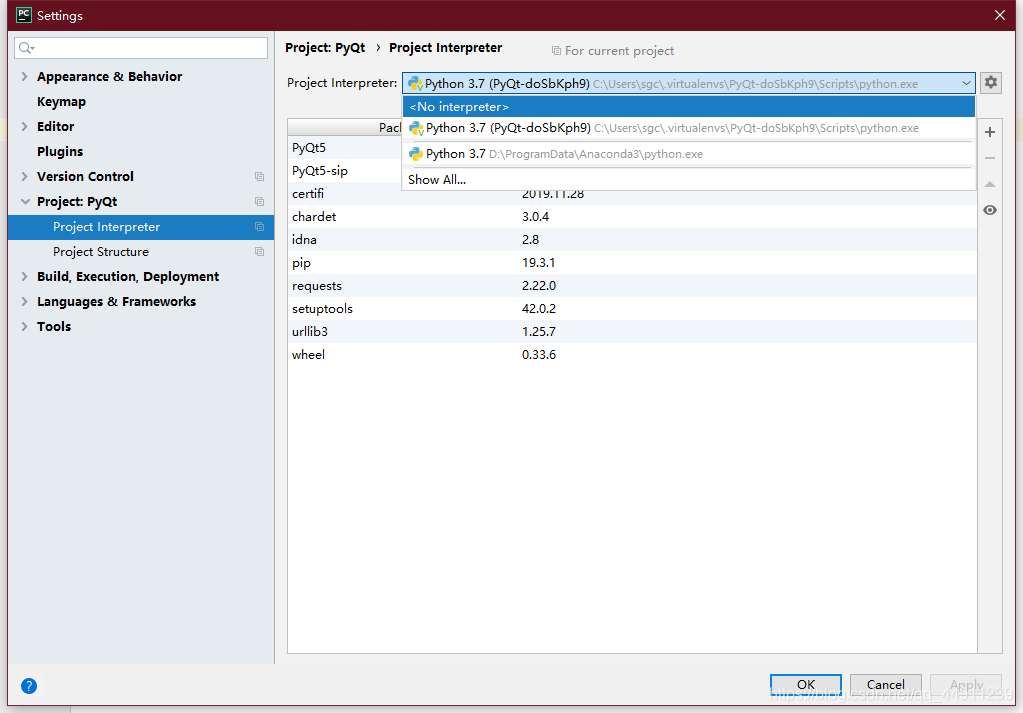Click copy icon beside Project Structure
The height and width of the screenshot is (713, 1023).
click(x=259, y=252)
